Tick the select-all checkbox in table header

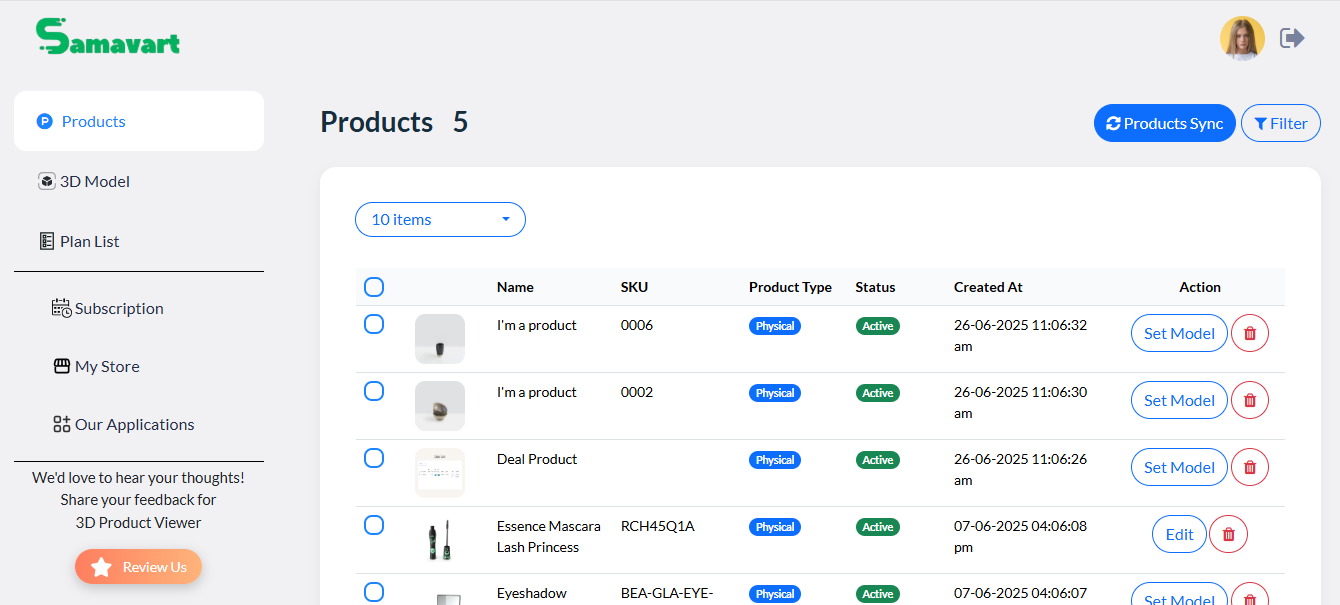(x=374, y=287)
